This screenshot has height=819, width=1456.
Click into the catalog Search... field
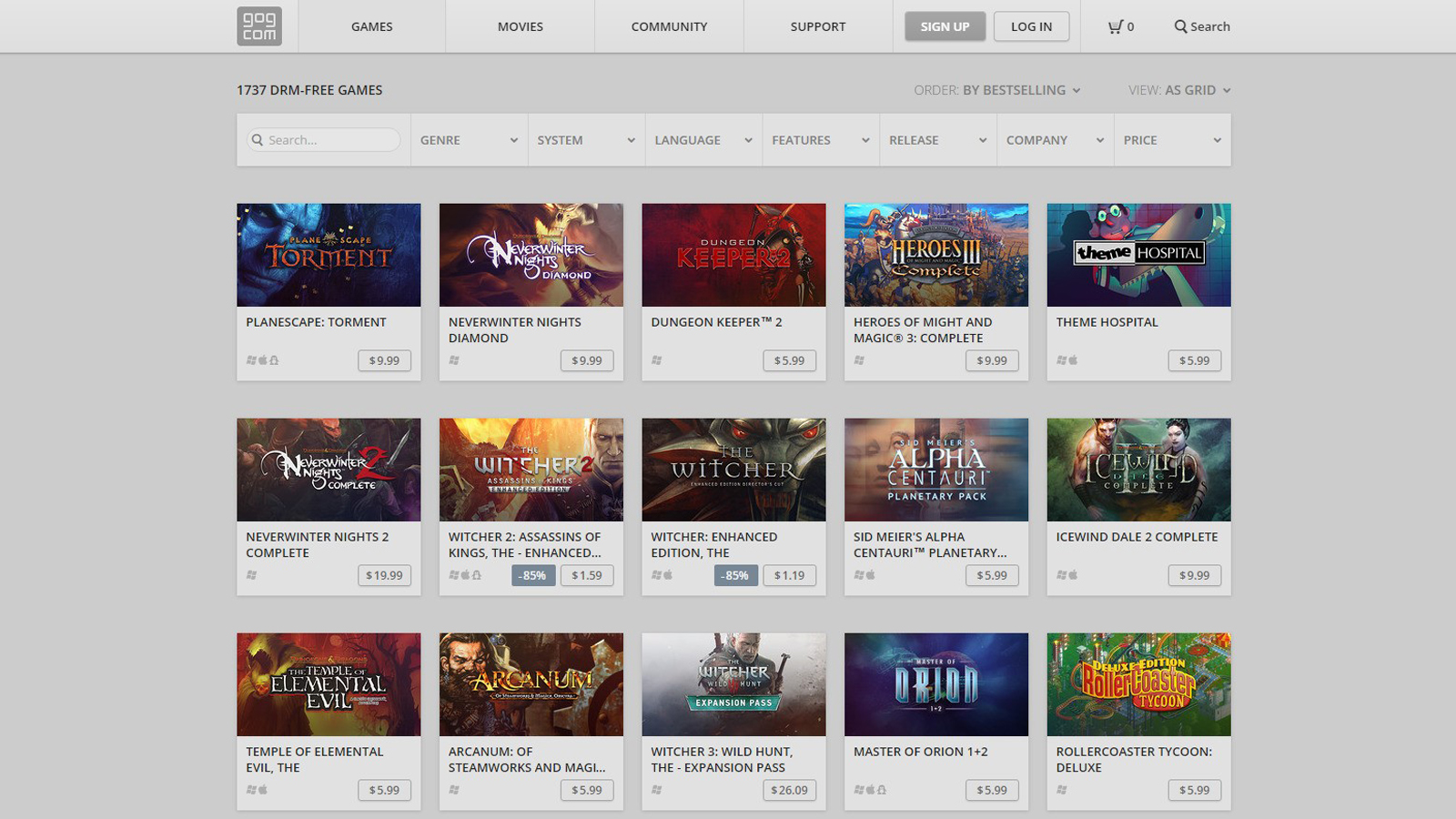point(323,140)
